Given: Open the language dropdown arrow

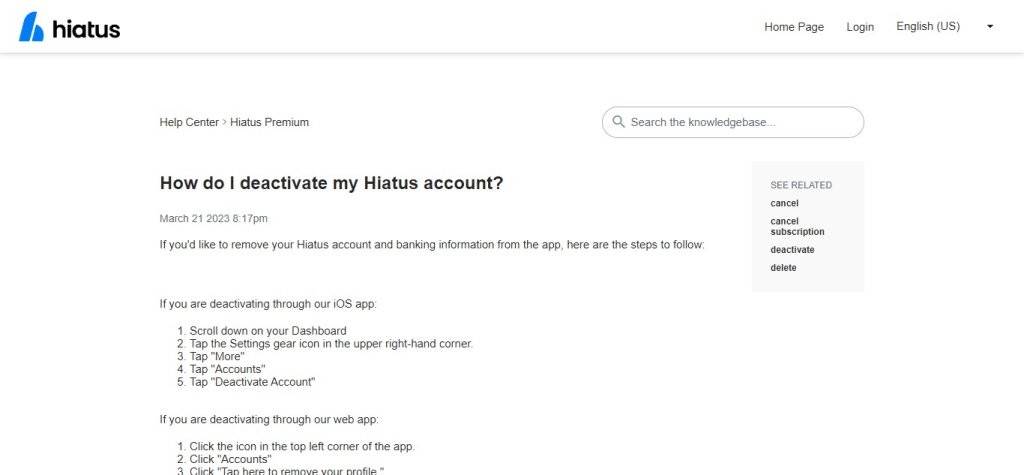Looking at the screenshot, I should click(990, 27).
